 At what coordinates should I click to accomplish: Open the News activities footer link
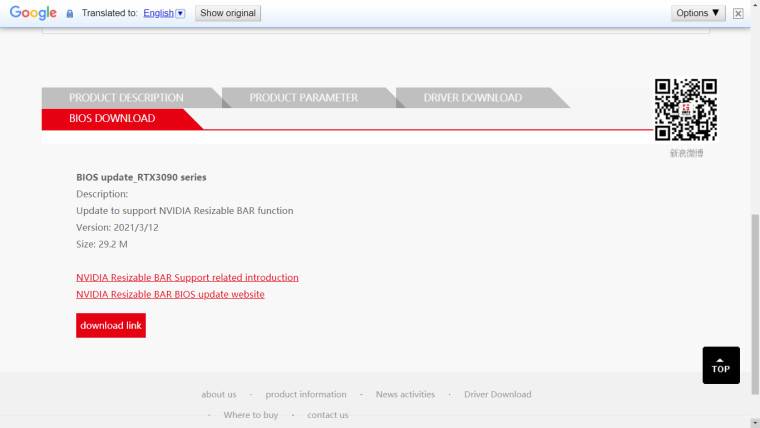(405, 395)
